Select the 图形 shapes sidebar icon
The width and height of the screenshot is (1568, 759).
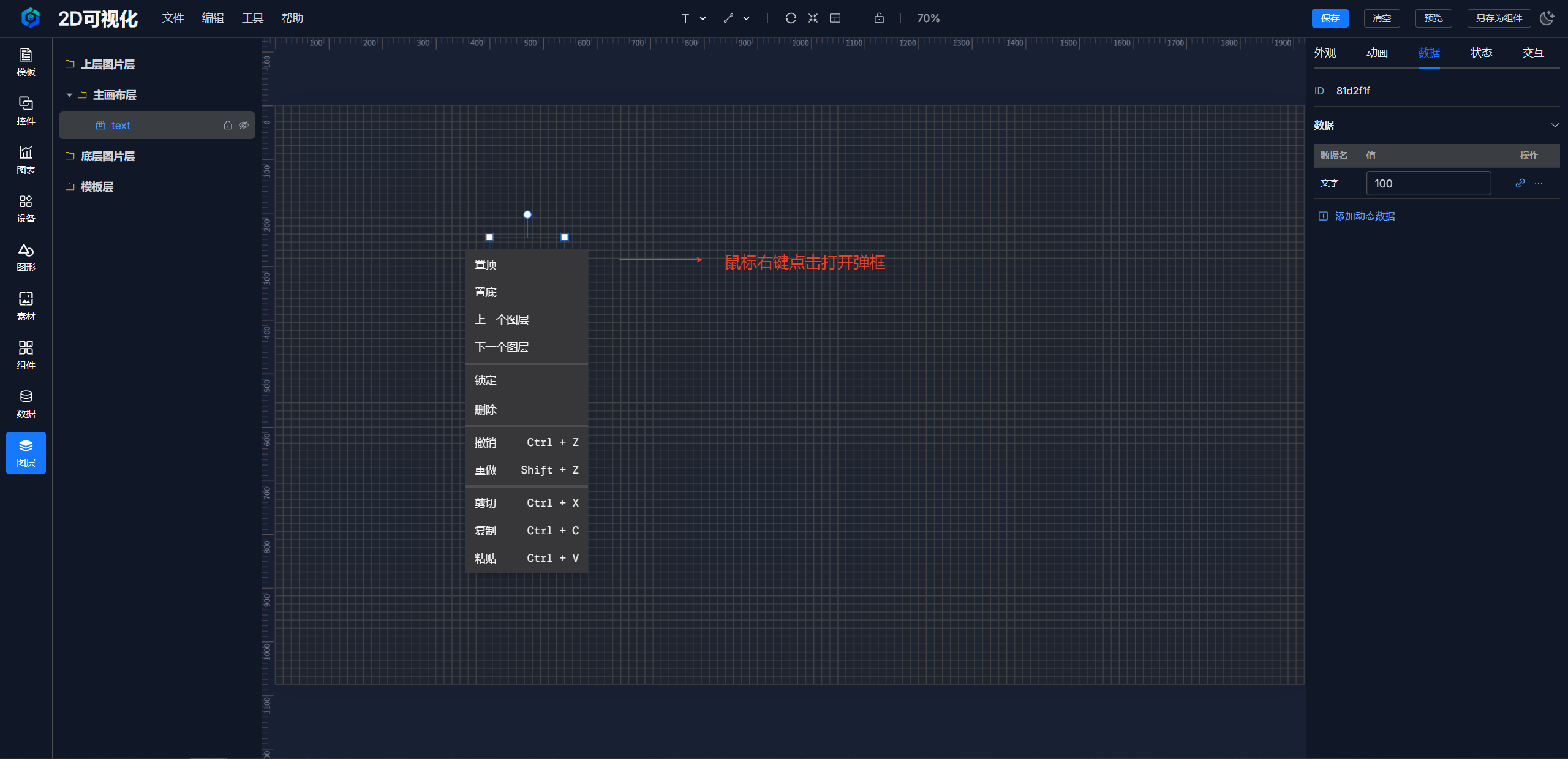[26, 257]
